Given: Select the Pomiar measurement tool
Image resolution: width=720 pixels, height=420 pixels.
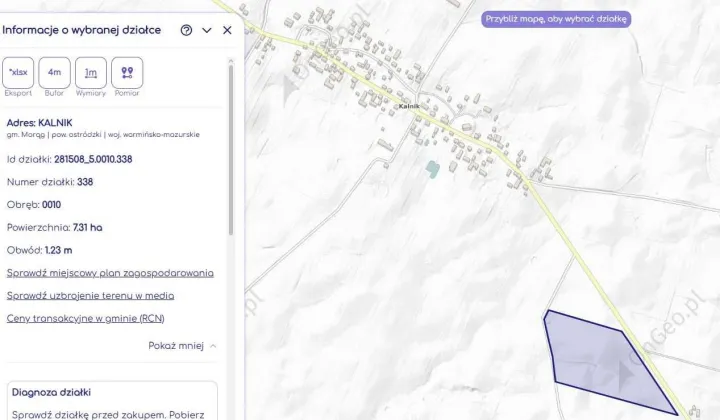Looking at the screenshot, I should click(x=127, y=73).
